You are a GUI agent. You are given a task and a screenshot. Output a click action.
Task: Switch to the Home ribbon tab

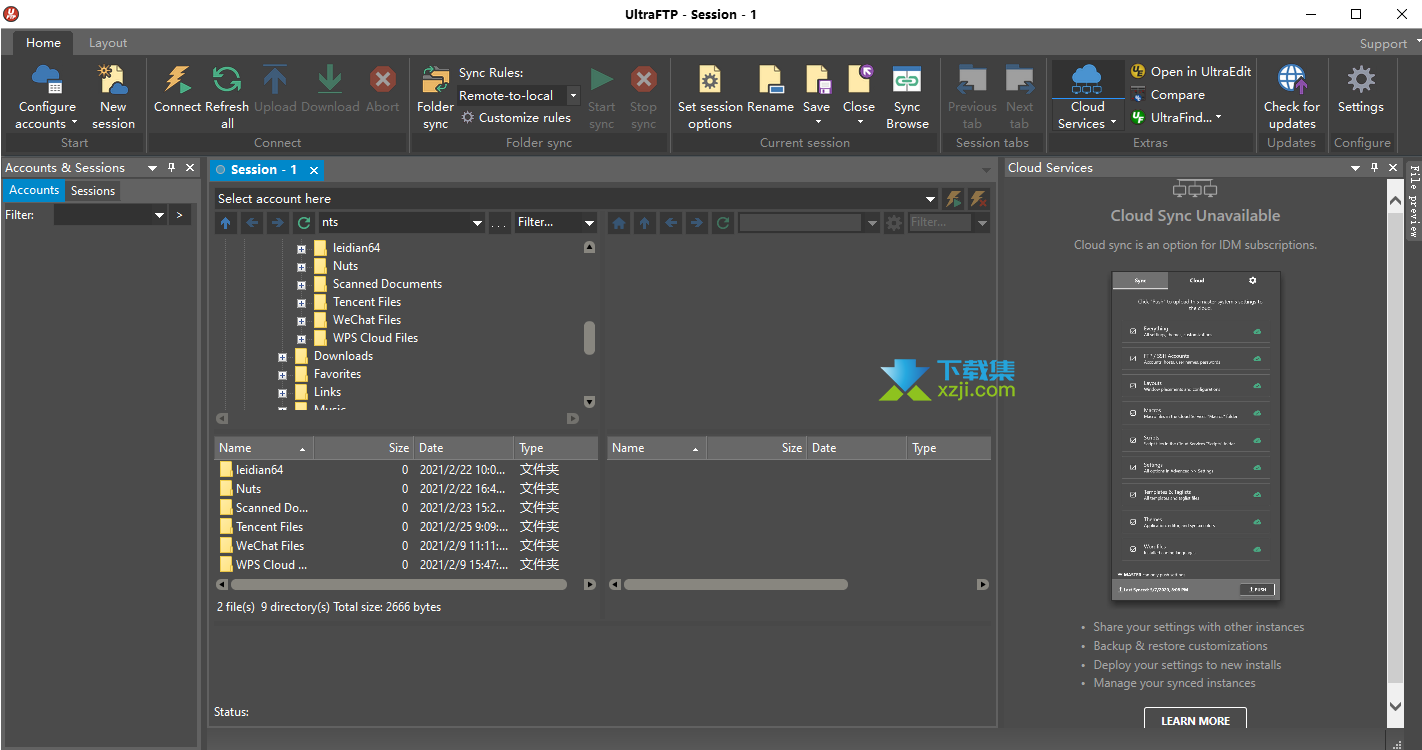click(x=43, y=43)
